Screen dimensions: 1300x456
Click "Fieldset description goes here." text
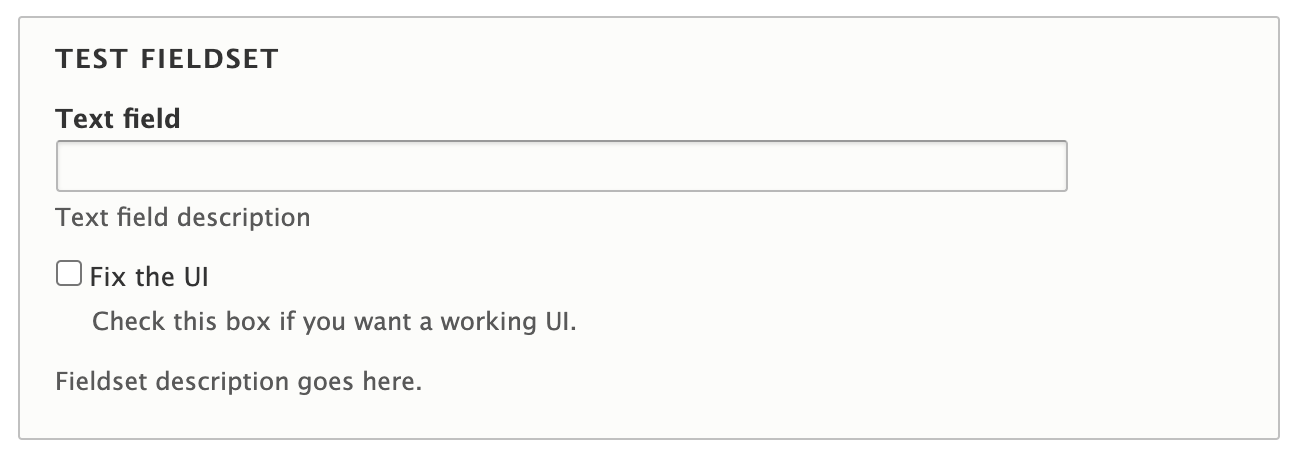(239, 382)
